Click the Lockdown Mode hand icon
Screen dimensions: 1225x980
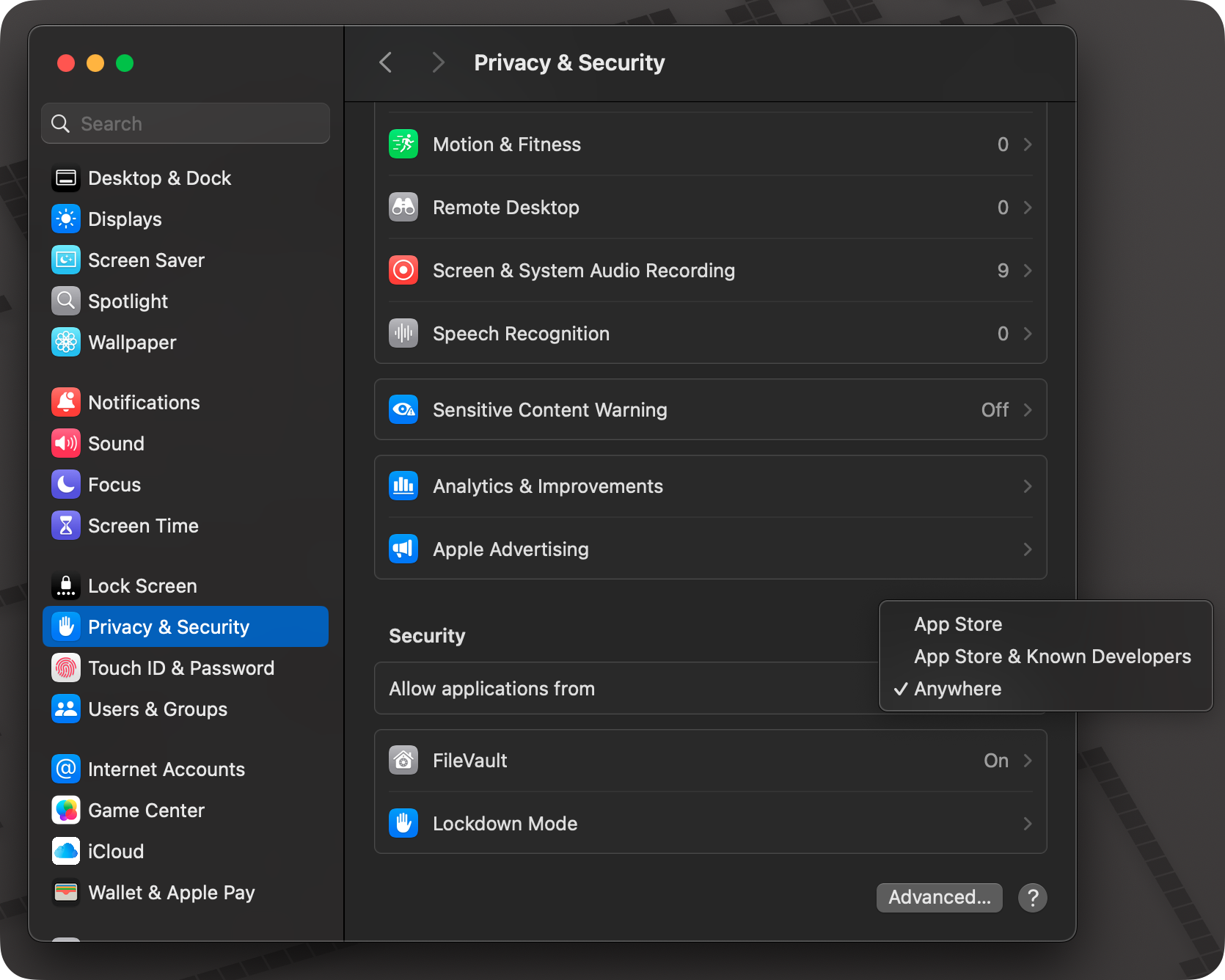click(x=403, y=824)
